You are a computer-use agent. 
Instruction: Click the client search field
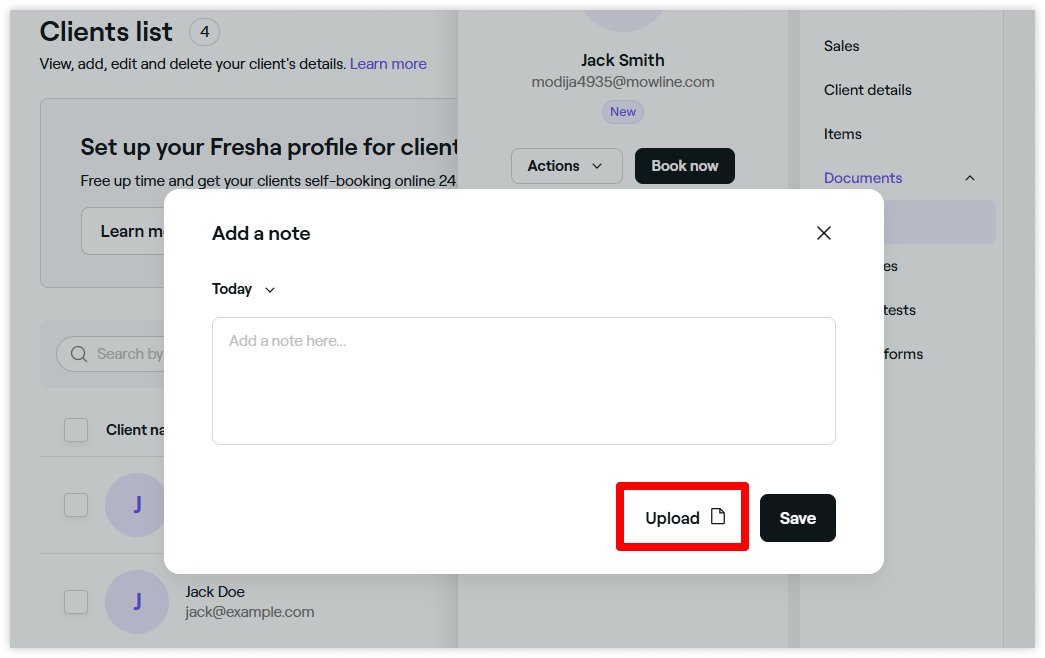113,354
